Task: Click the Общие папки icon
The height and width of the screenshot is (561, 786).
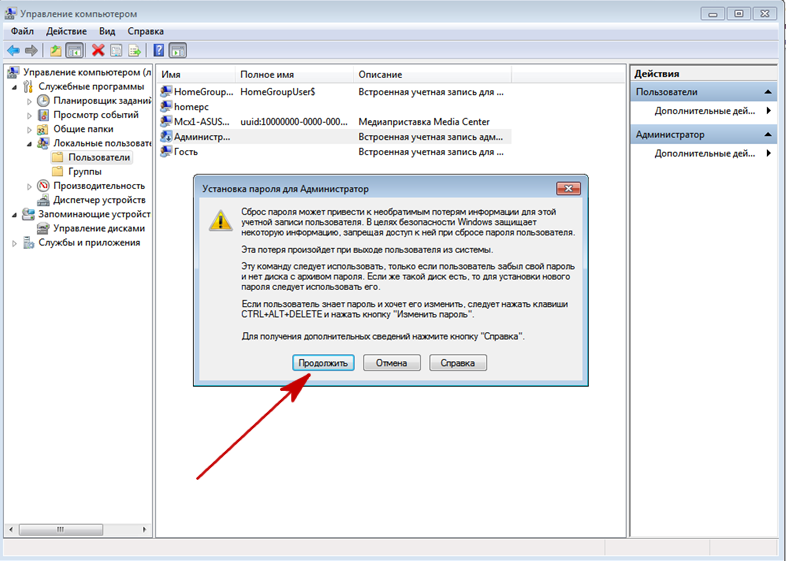Action: coord(44,129)
